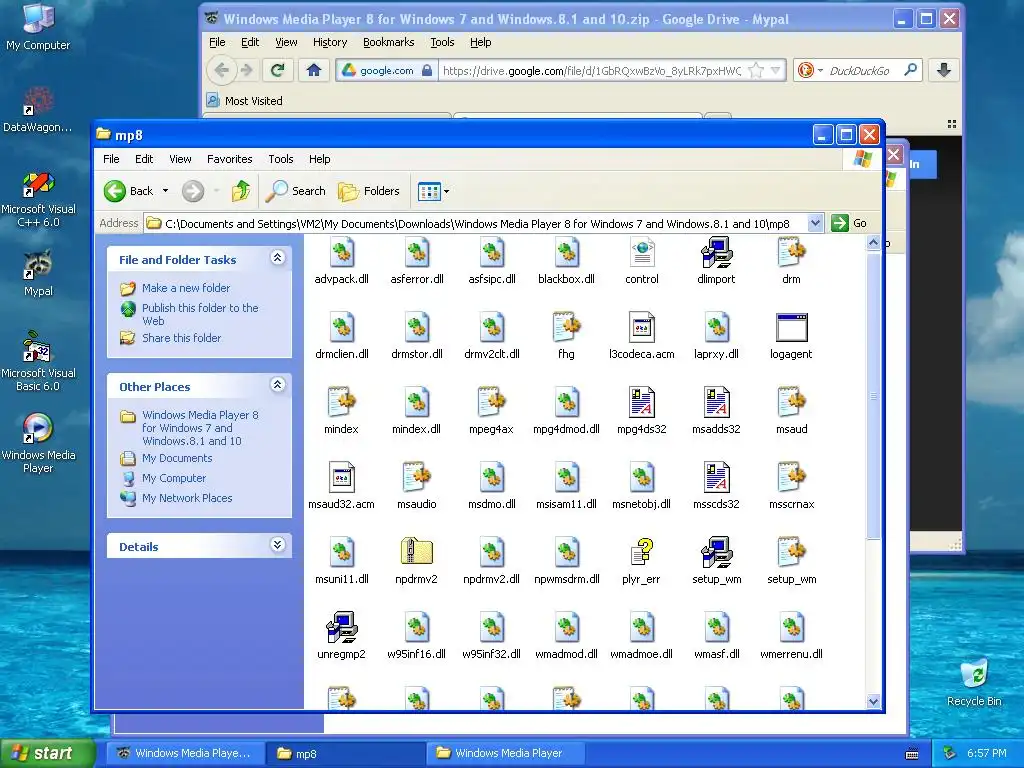1024x768 pixels.
Task: Open the File menu in mp8 window
Action: (111, 159)
